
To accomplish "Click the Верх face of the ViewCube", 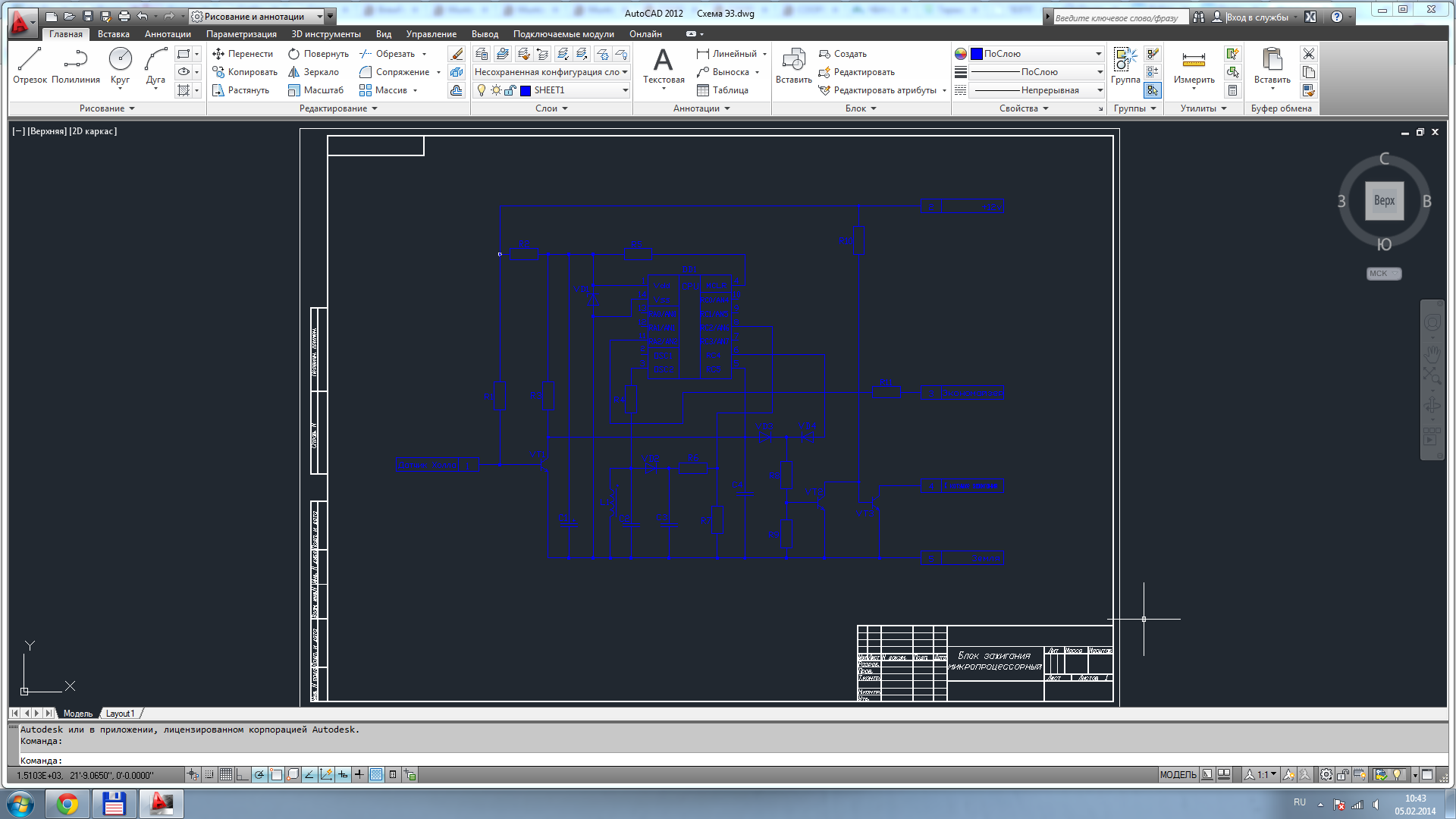I will (x=1384, y=201).
